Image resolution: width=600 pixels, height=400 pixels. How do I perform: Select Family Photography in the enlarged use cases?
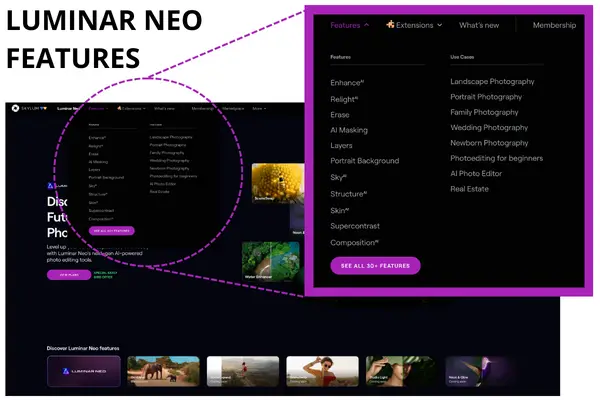coord(484,112)
